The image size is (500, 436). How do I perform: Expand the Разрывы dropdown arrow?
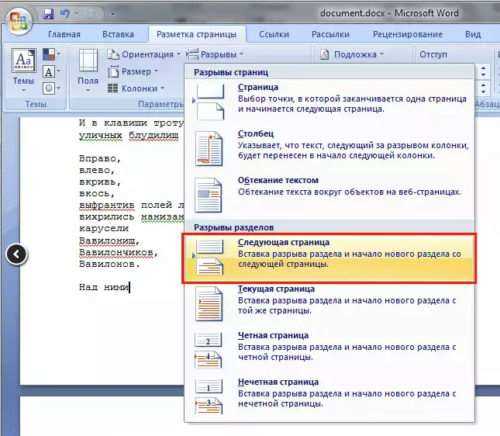click(241, 54)
